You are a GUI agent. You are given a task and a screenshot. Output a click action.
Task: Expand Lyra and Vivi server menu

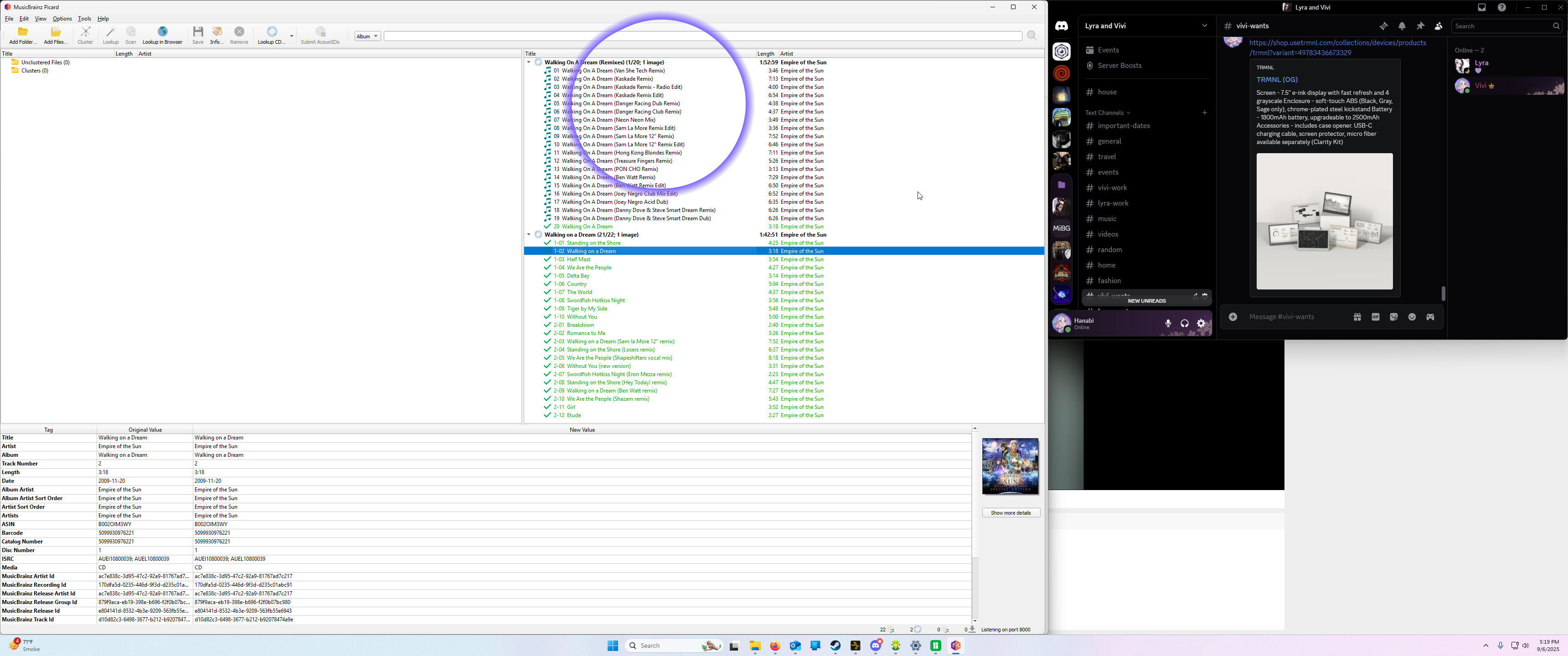(1204, 26)
